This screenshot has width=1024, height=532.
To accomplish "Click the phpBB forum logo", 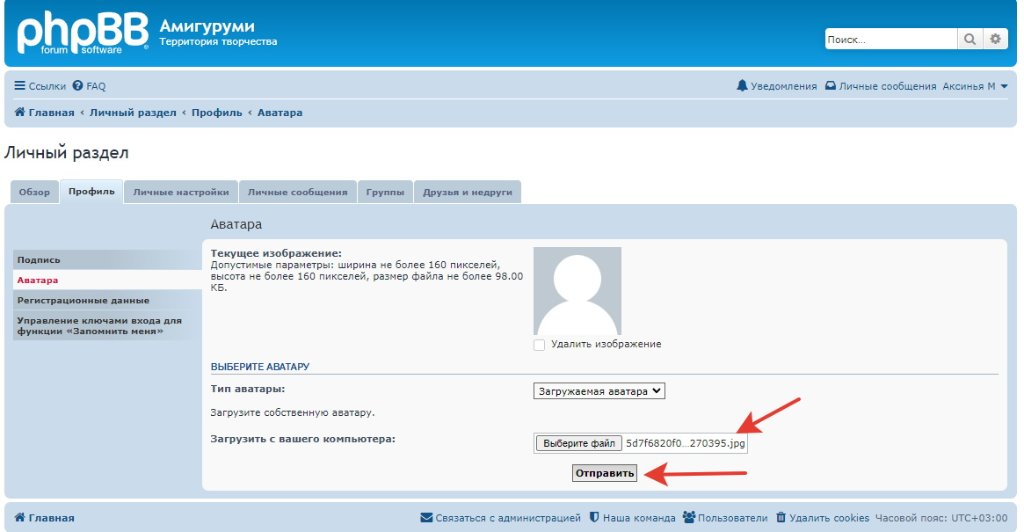I will pyautogui.click(x=82, y=33).
